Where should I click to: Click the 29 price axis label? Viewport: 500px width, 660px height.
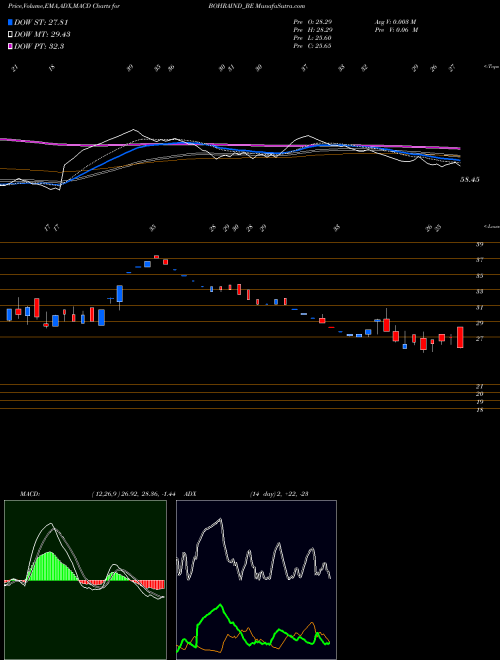[479, 323]
